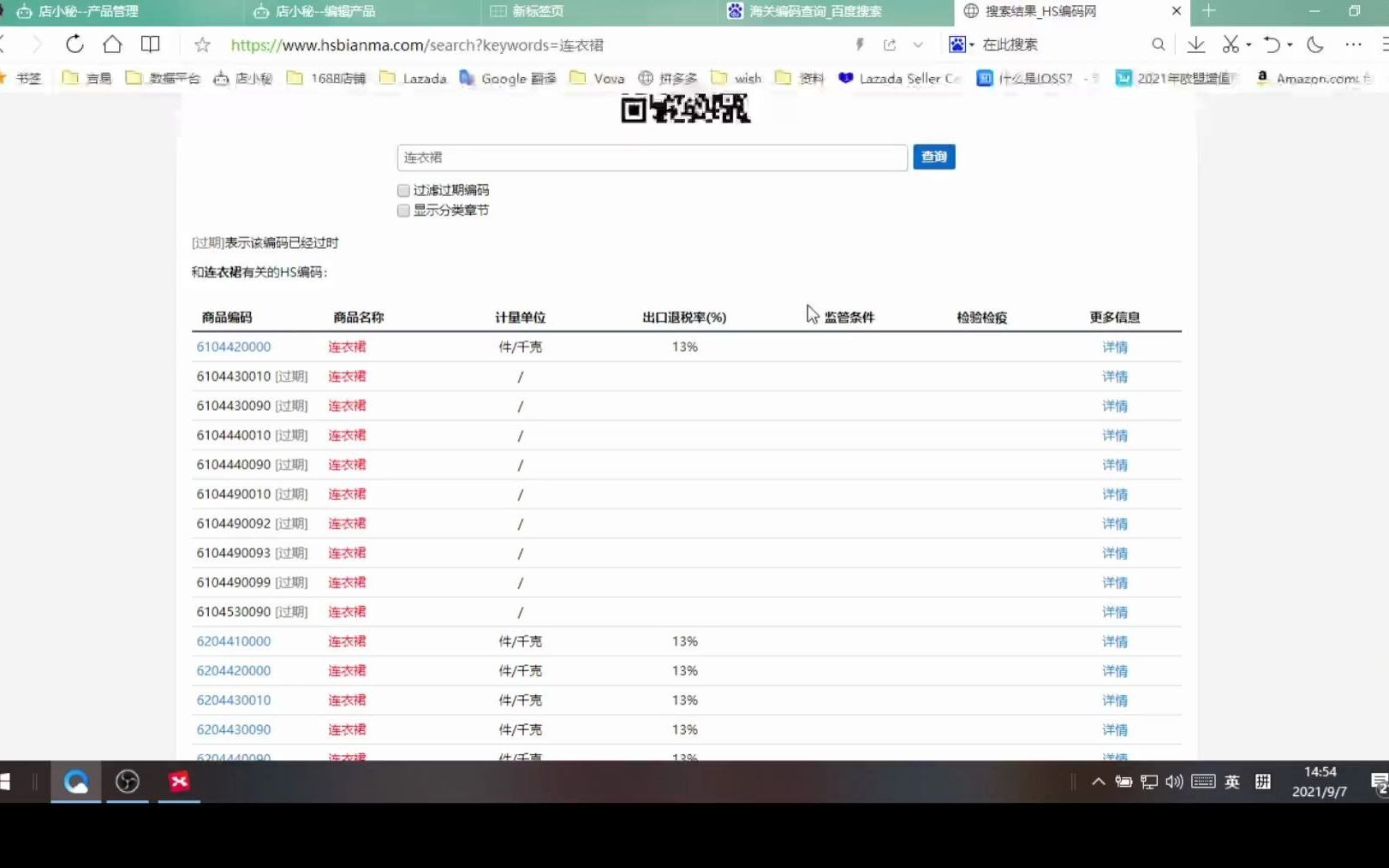Click the 出口退税率(%) column header

684,318
